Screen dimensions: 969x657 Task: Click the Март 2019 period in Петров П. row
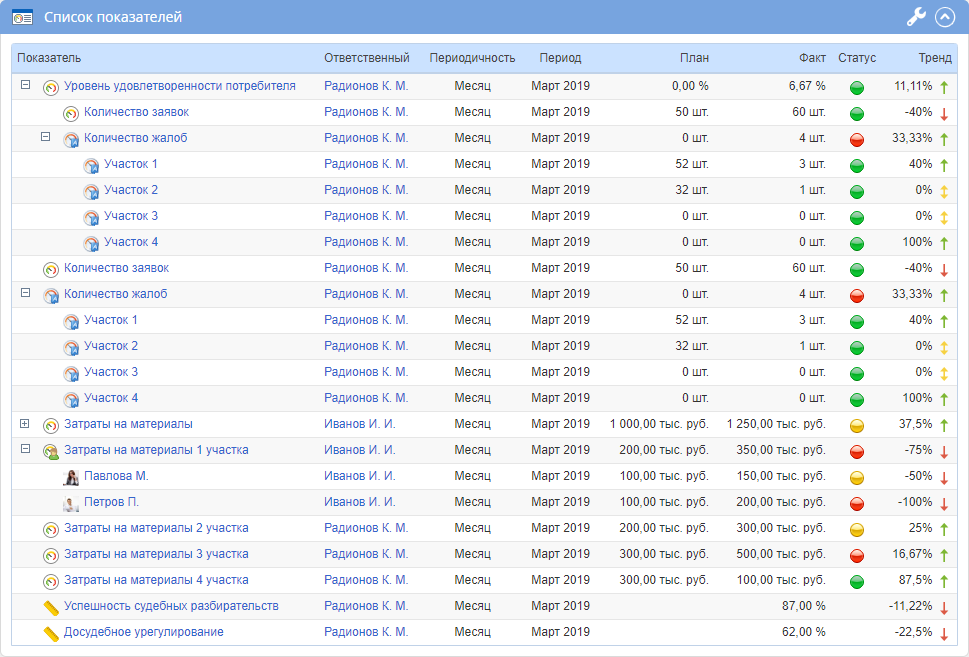click(560, 502)
